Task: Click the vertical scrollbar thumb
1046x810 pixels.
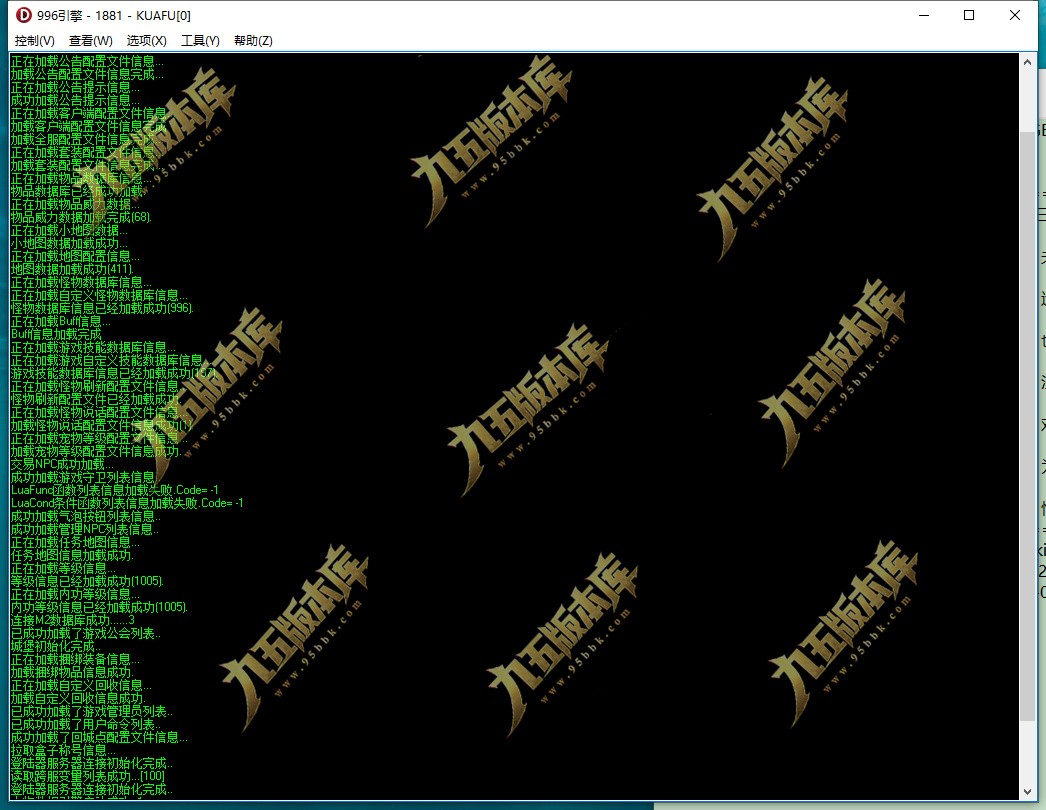Action: point(1027,426)
